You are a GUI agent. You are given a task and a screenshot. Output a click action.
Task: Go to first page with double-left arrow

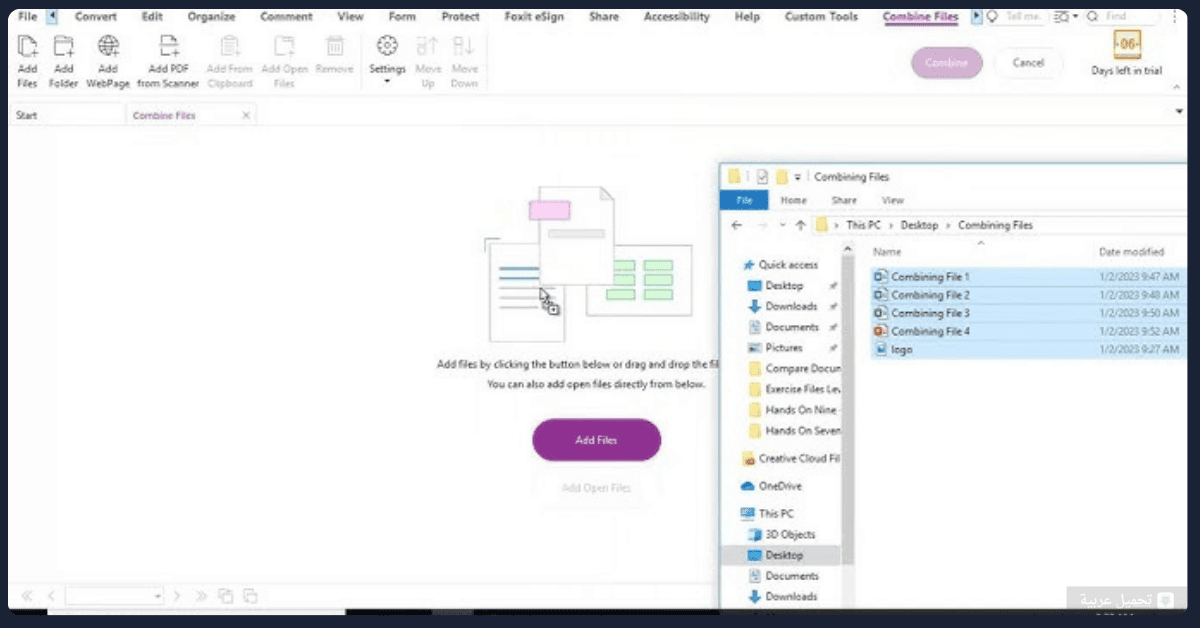tap(27, 596)
